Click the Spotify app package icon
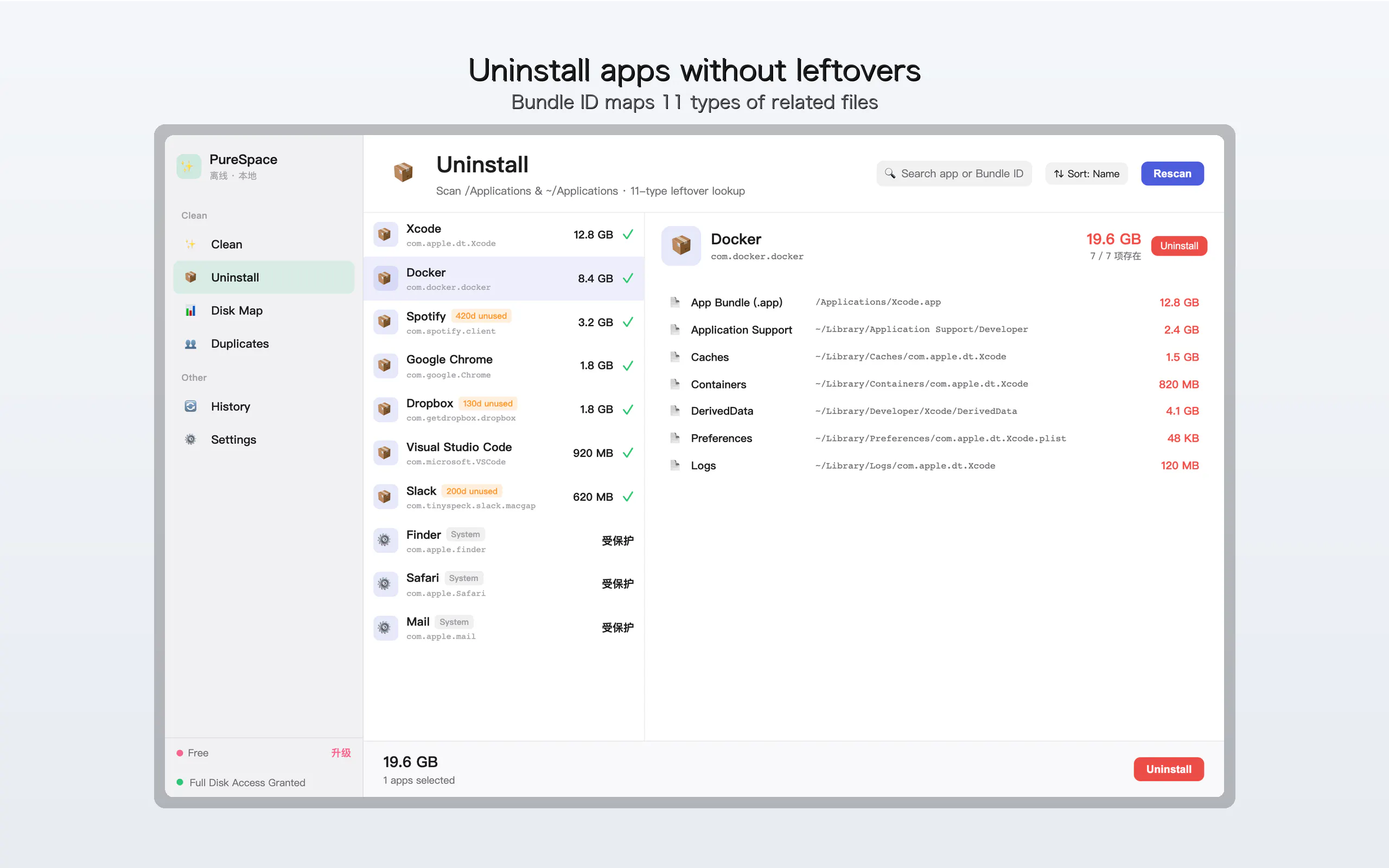 (385, 322)
